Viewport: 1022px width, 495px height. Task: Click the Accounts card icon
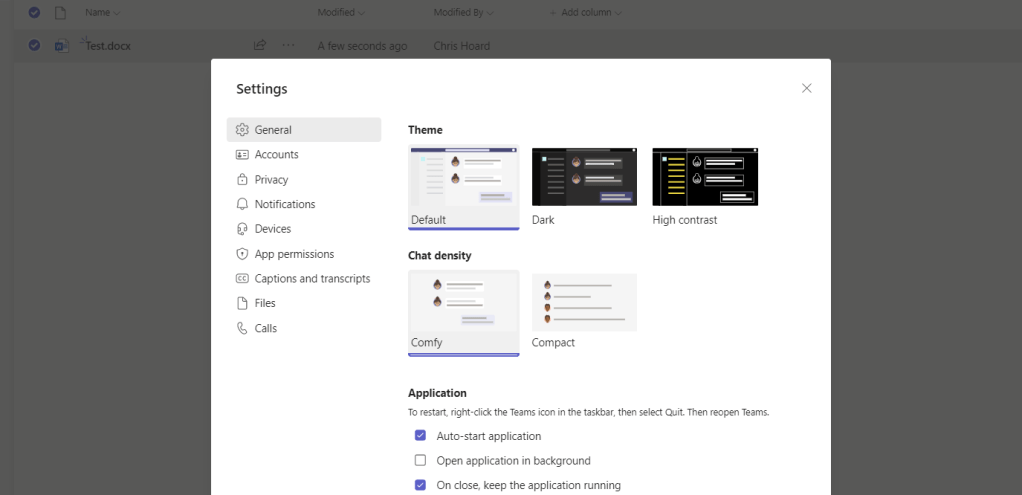242,155
